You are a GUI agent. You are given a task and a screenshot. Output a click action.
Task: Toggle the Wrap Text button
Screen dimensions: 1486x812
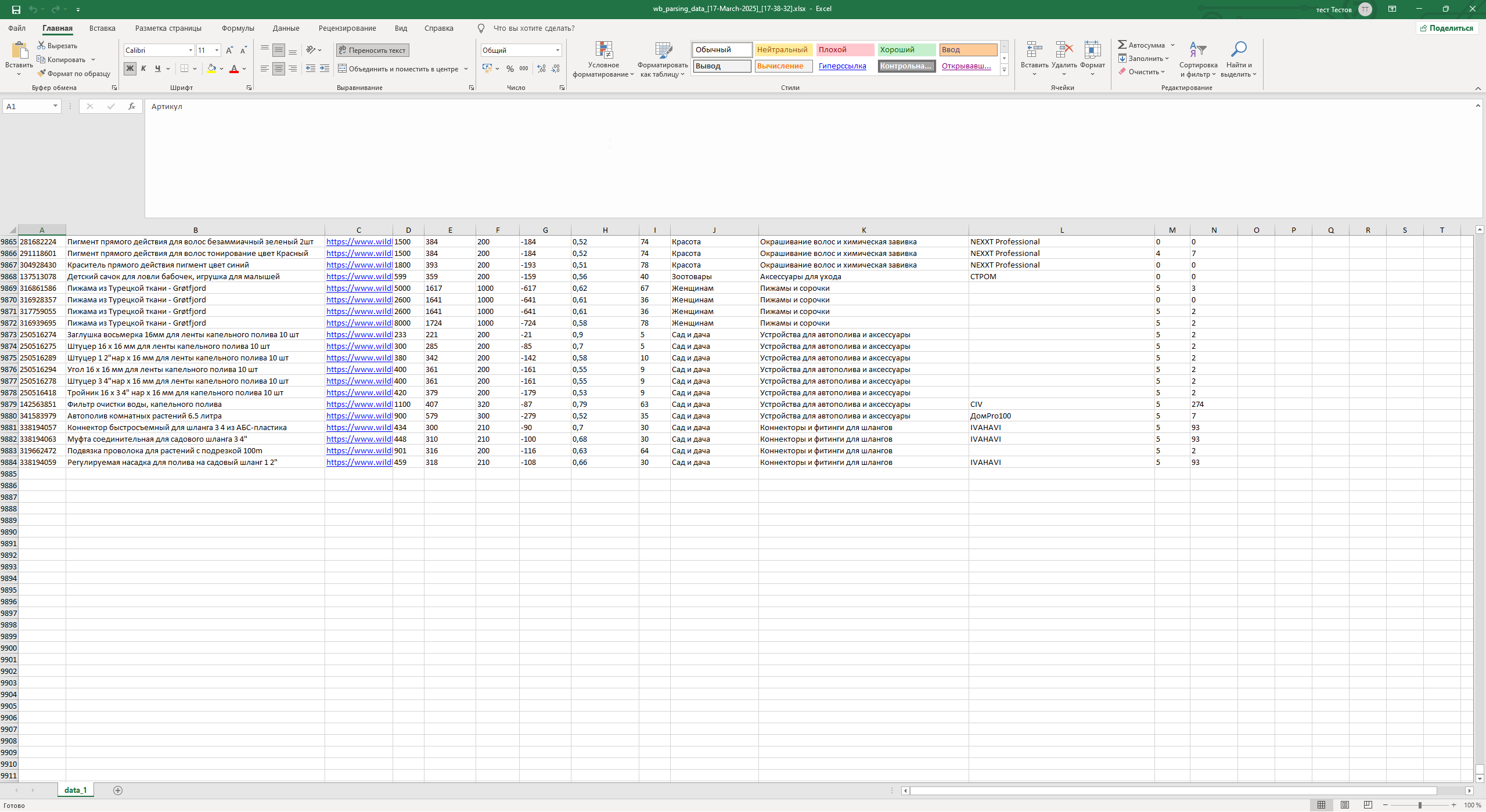373,50
